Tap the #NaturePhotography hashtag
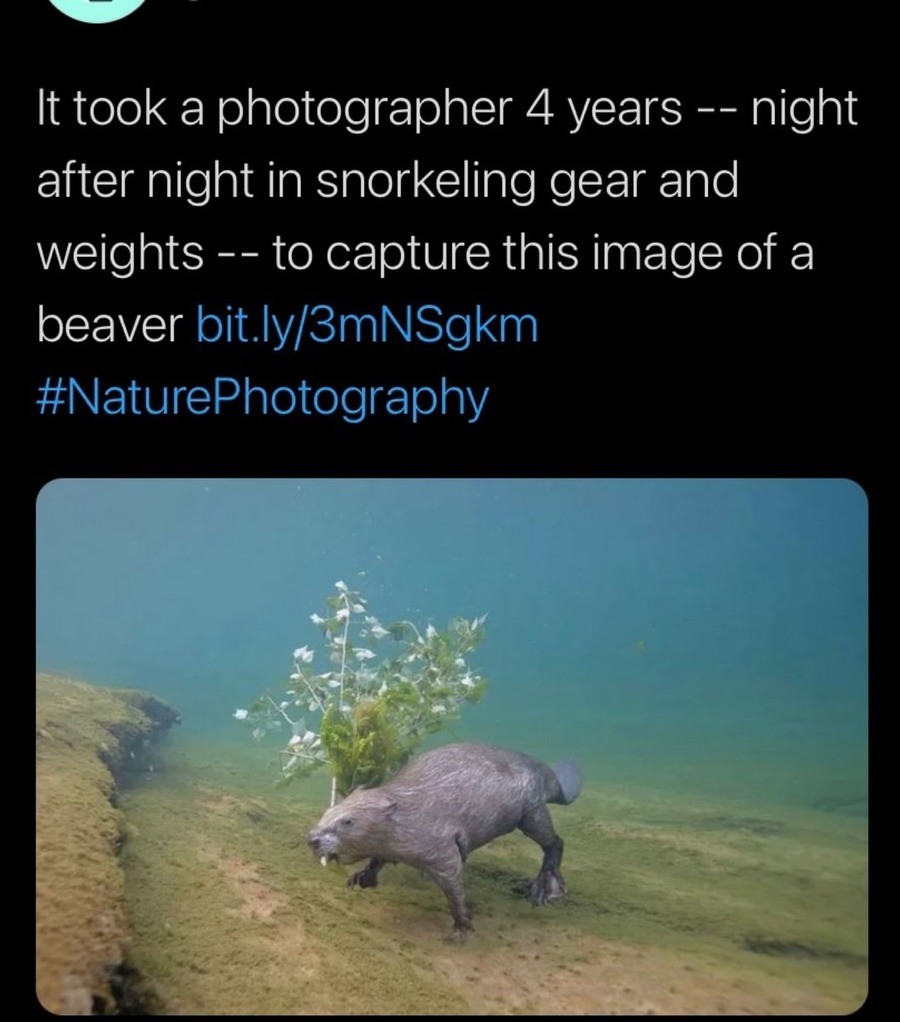Viewport: 900px width, 1022px height. [262, 398]
